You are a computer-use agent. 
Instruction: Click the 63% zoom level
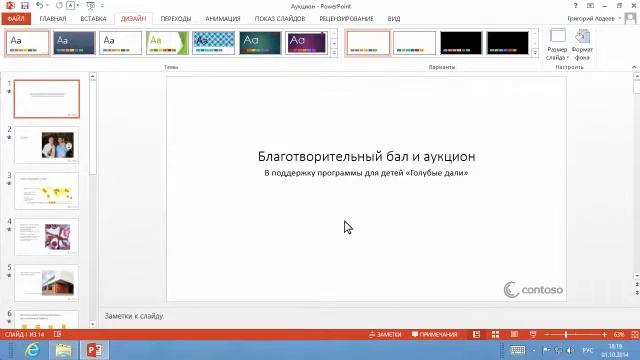(x=619, y=334)
